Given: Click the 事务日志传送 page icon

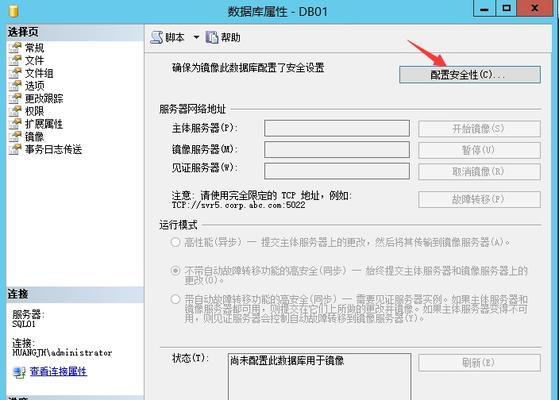Looking at the screenshot, I should [15, 149].
